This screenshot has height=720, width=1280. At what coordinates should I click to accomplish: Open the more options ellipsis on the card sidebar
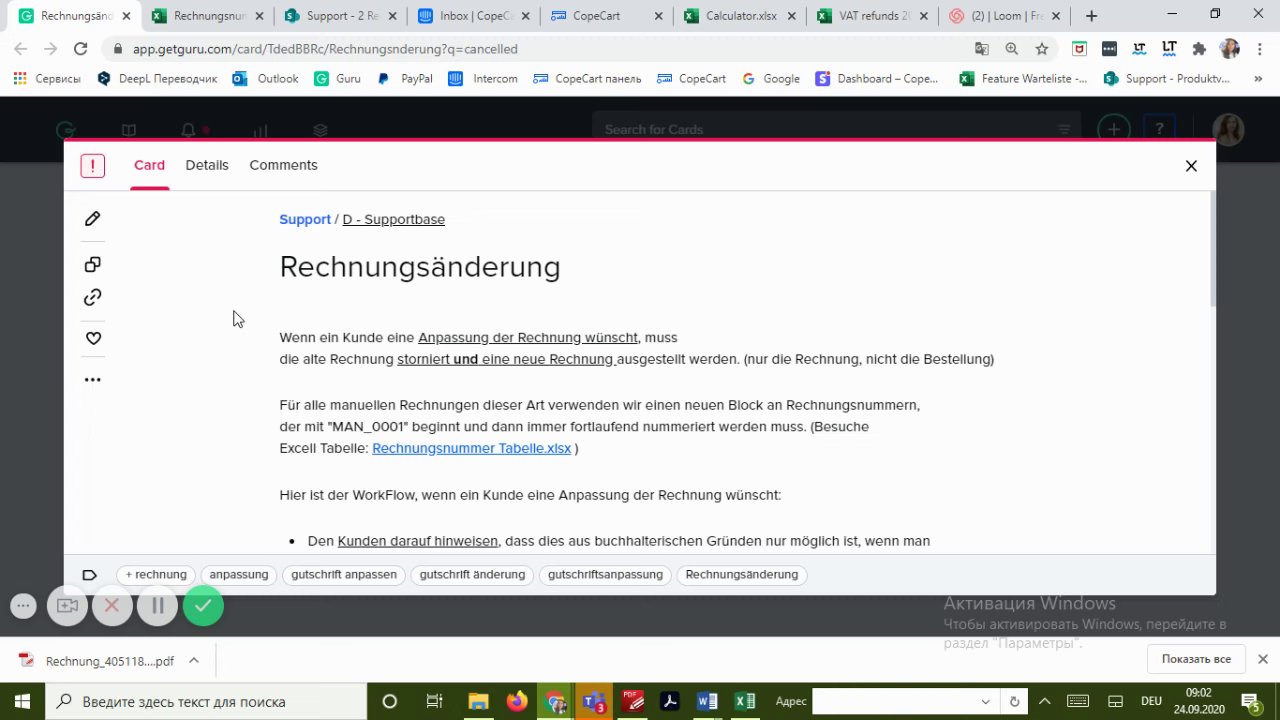[93, 380]
